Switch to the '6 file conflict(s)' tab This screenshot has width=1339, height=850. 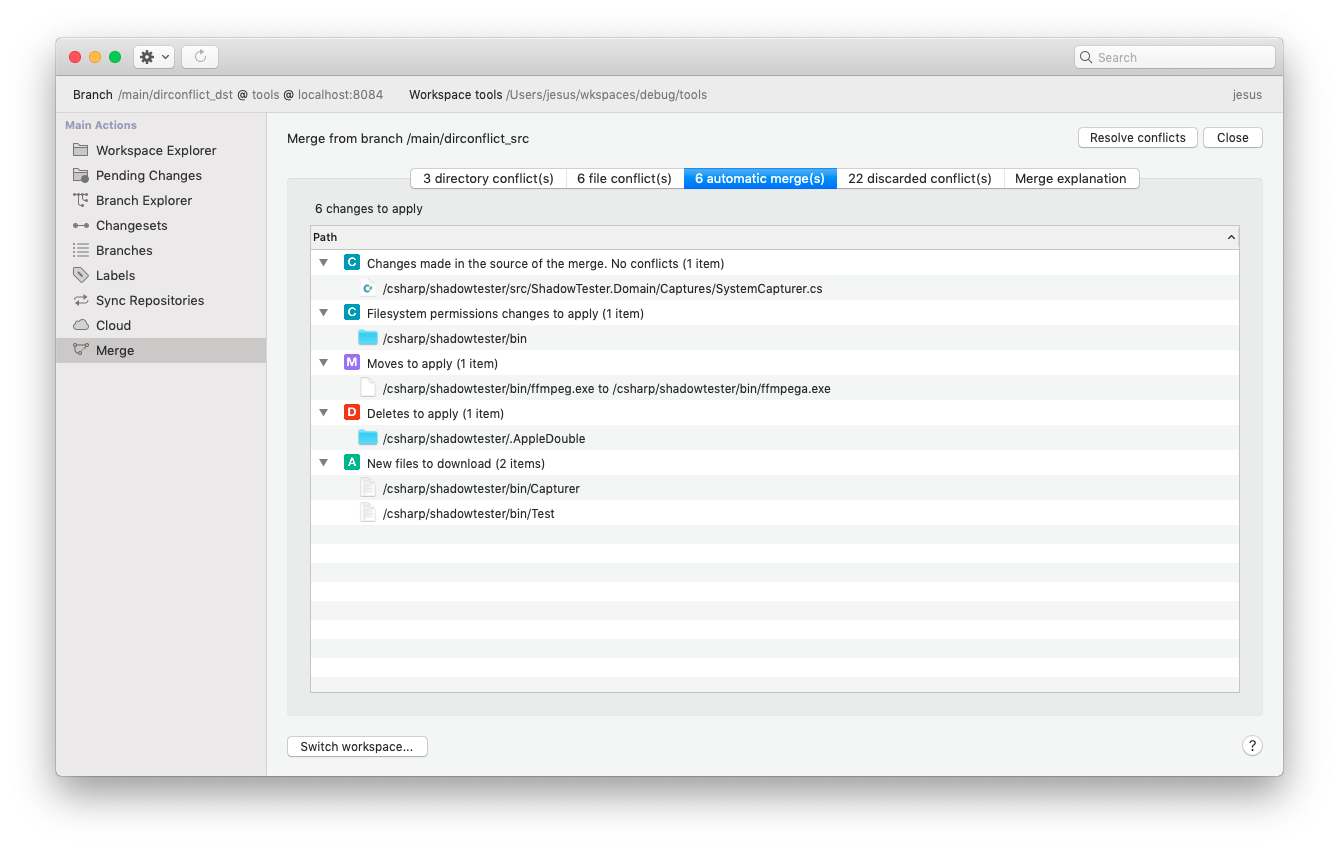[624, 178]
